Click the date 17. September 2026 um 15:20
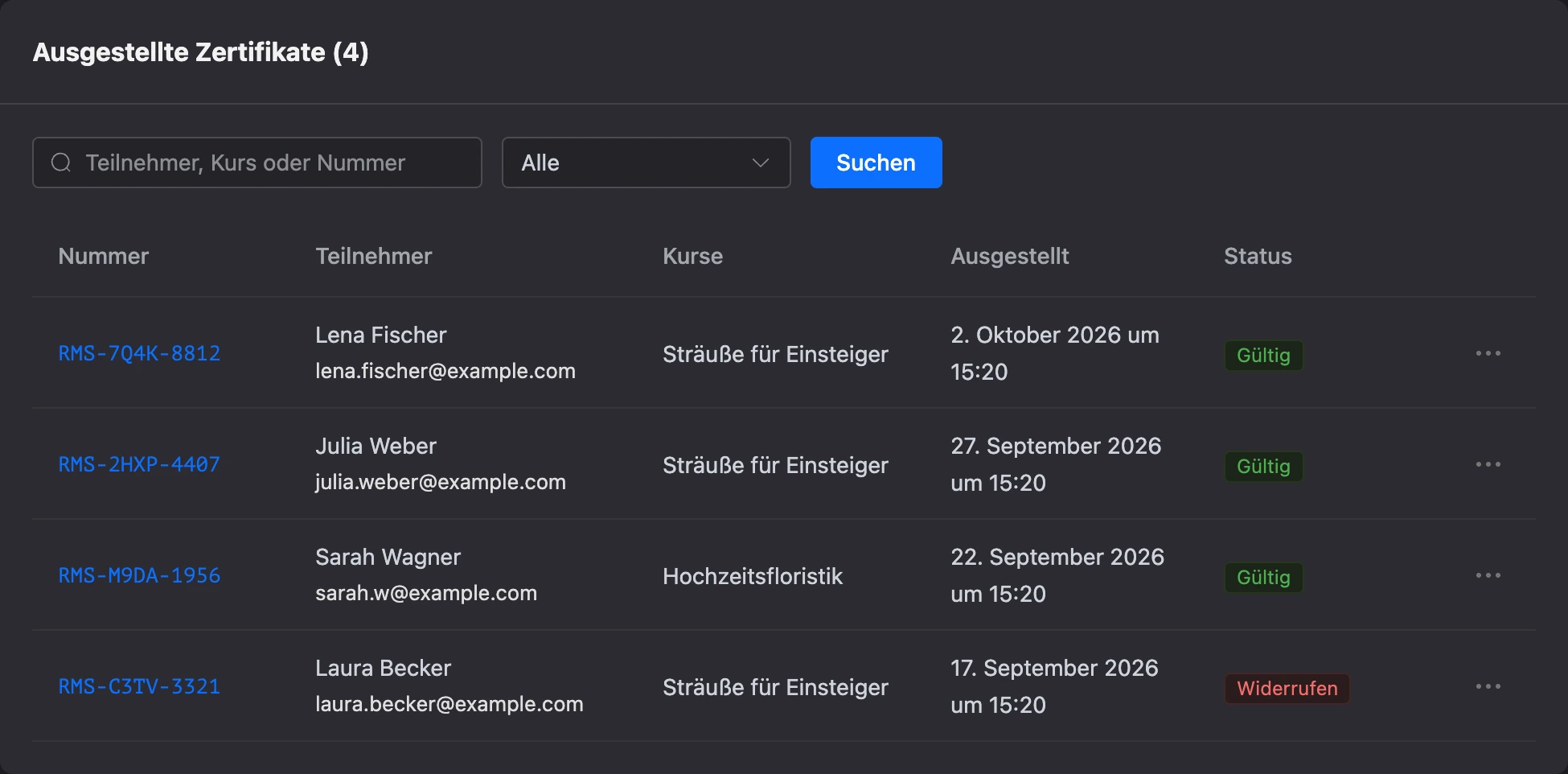This screenshot has width=1568, height=774. click(1054, 686)
